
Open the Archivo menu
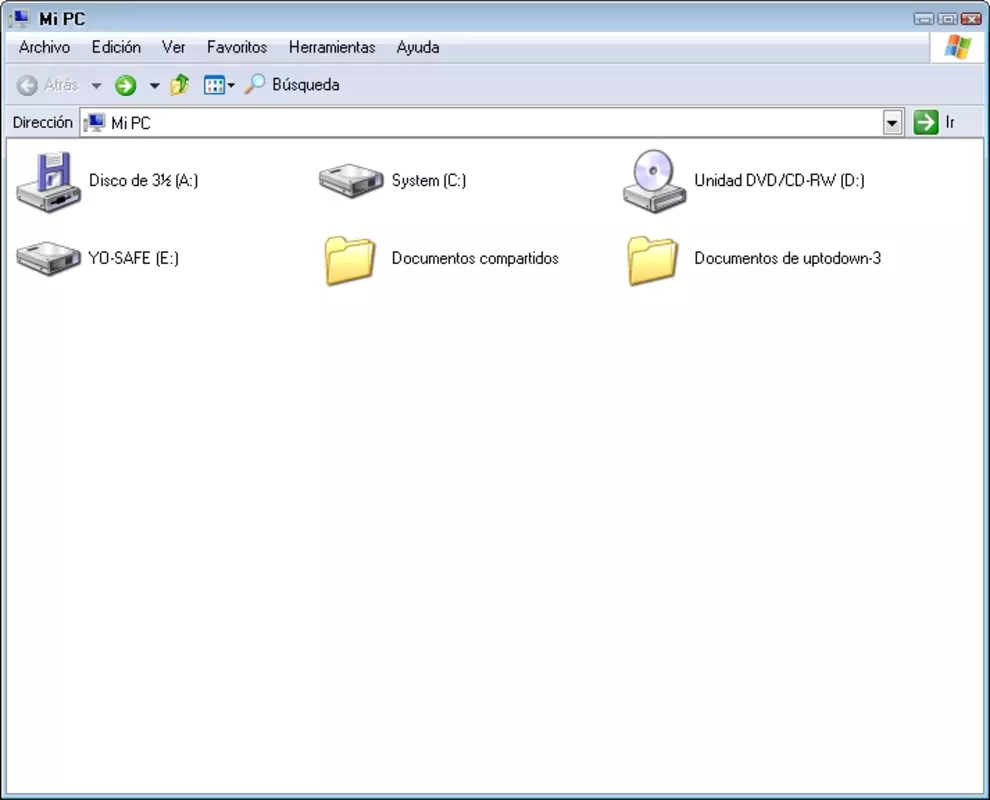click(x=44, y=47)
